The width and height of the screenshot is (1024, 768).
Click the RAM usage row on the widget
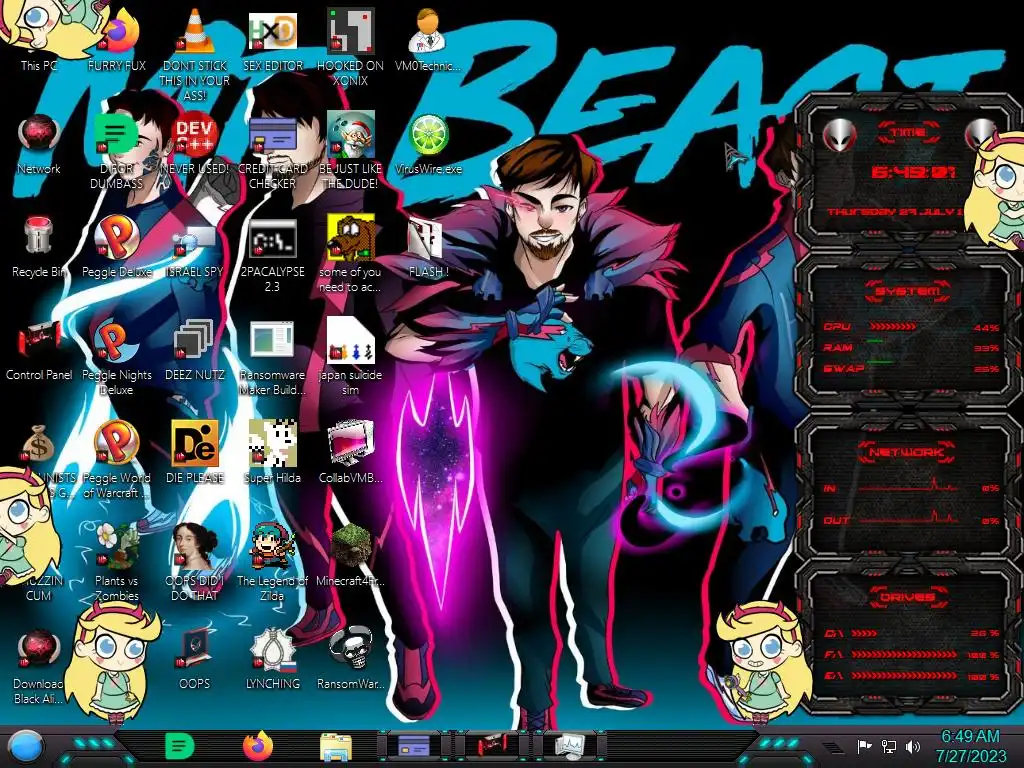tap(910, 347)
